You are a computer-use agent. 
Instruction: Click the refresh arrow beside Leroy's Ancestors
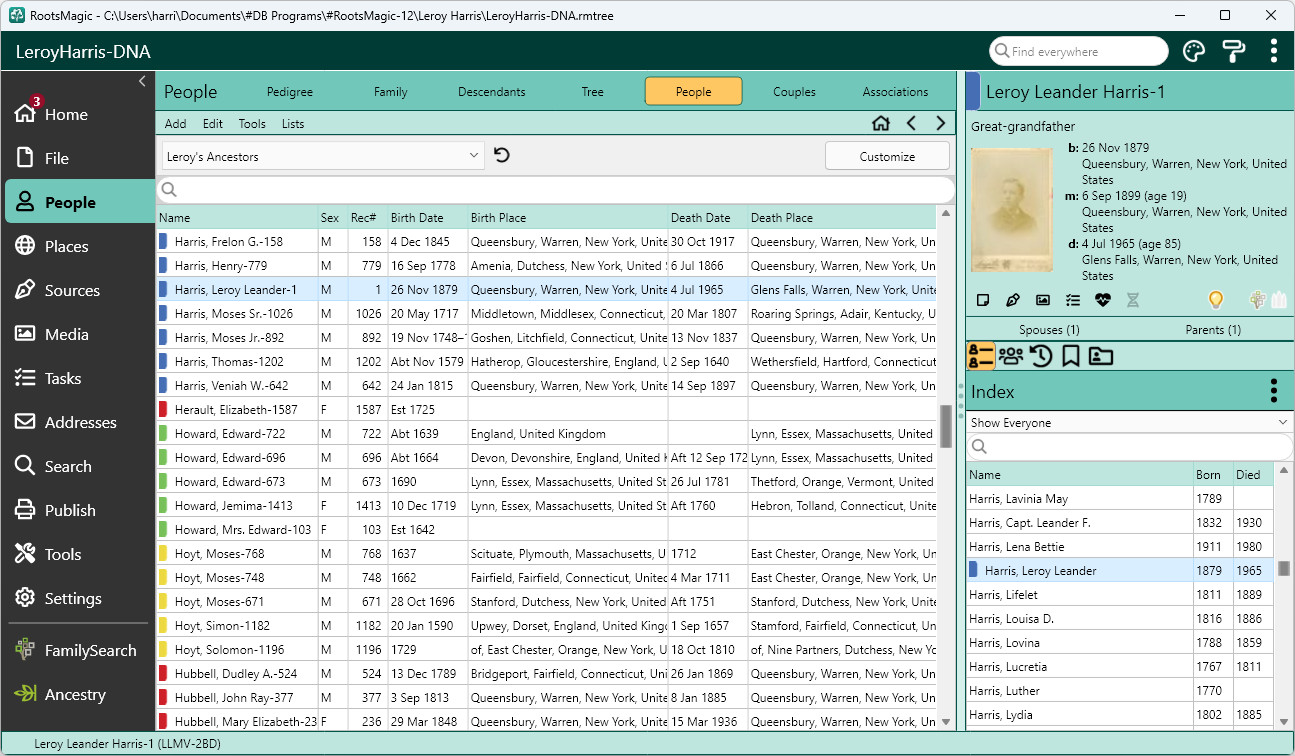coord(502,156)
